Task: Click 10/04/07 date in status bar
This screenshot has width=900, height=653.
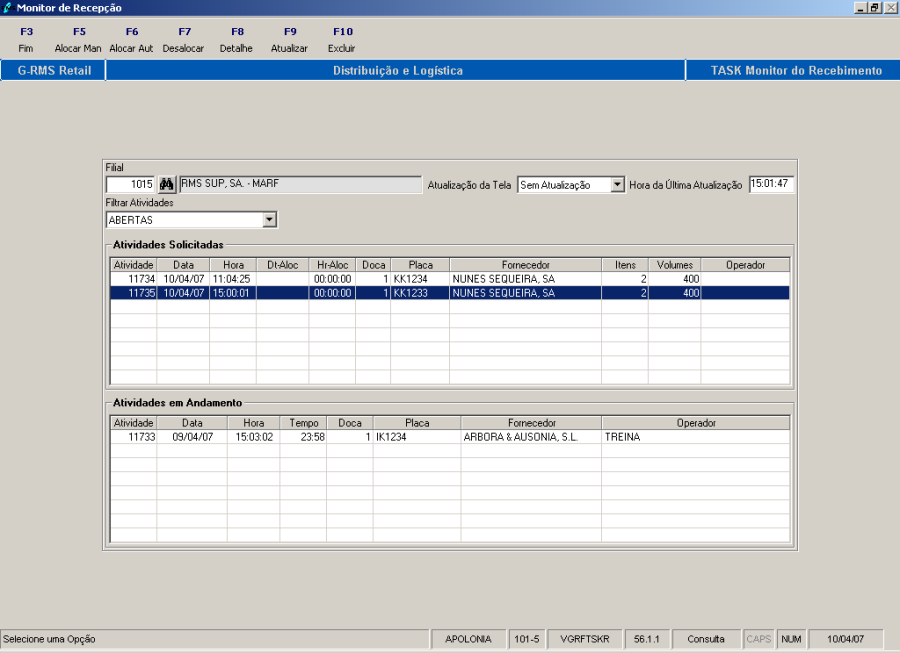Action: point(845,639)
